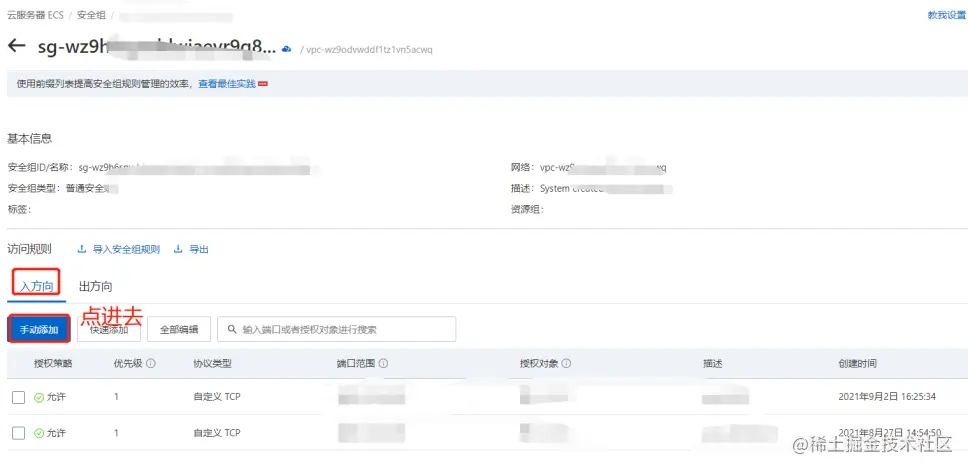Screen dimensions: 968x470
Task: Click the 描述 column header
Action: click(x=712, y=364)
